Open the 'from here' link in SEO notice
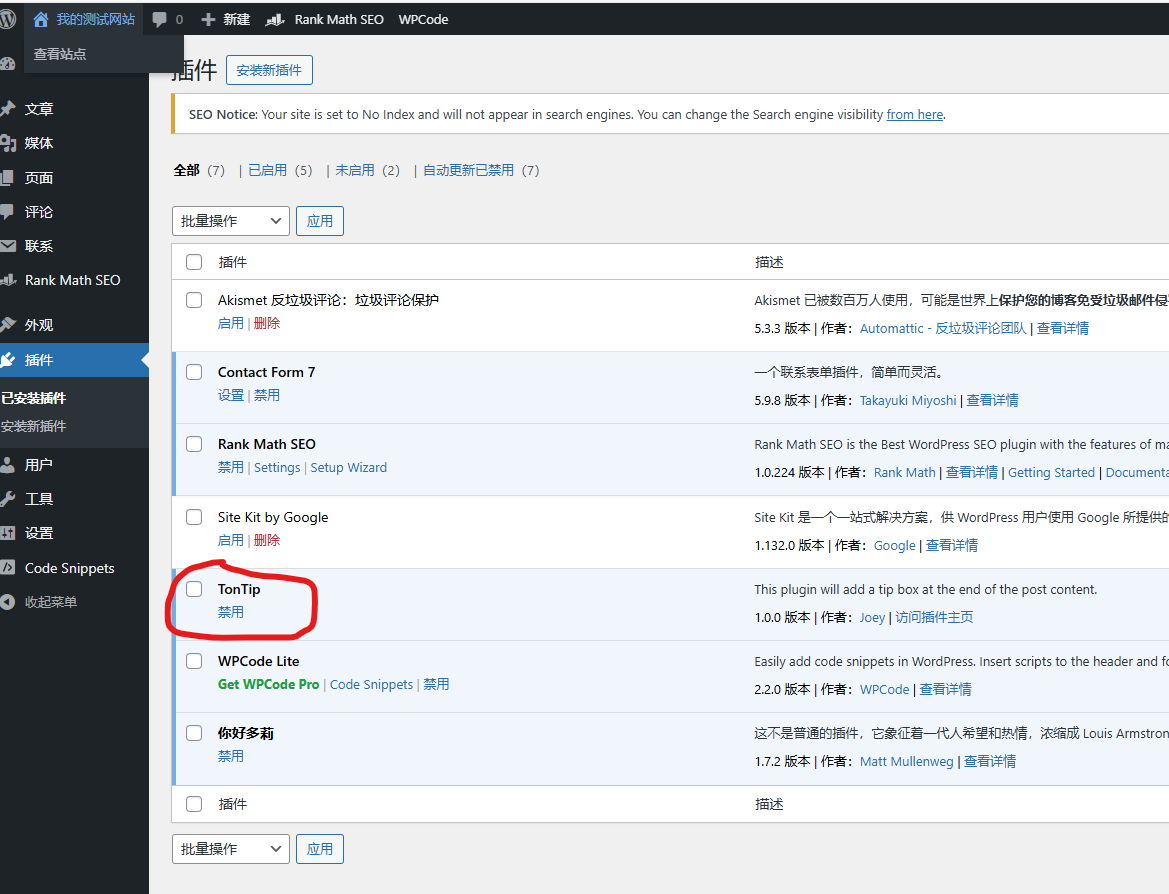 (x=914, y=114)
